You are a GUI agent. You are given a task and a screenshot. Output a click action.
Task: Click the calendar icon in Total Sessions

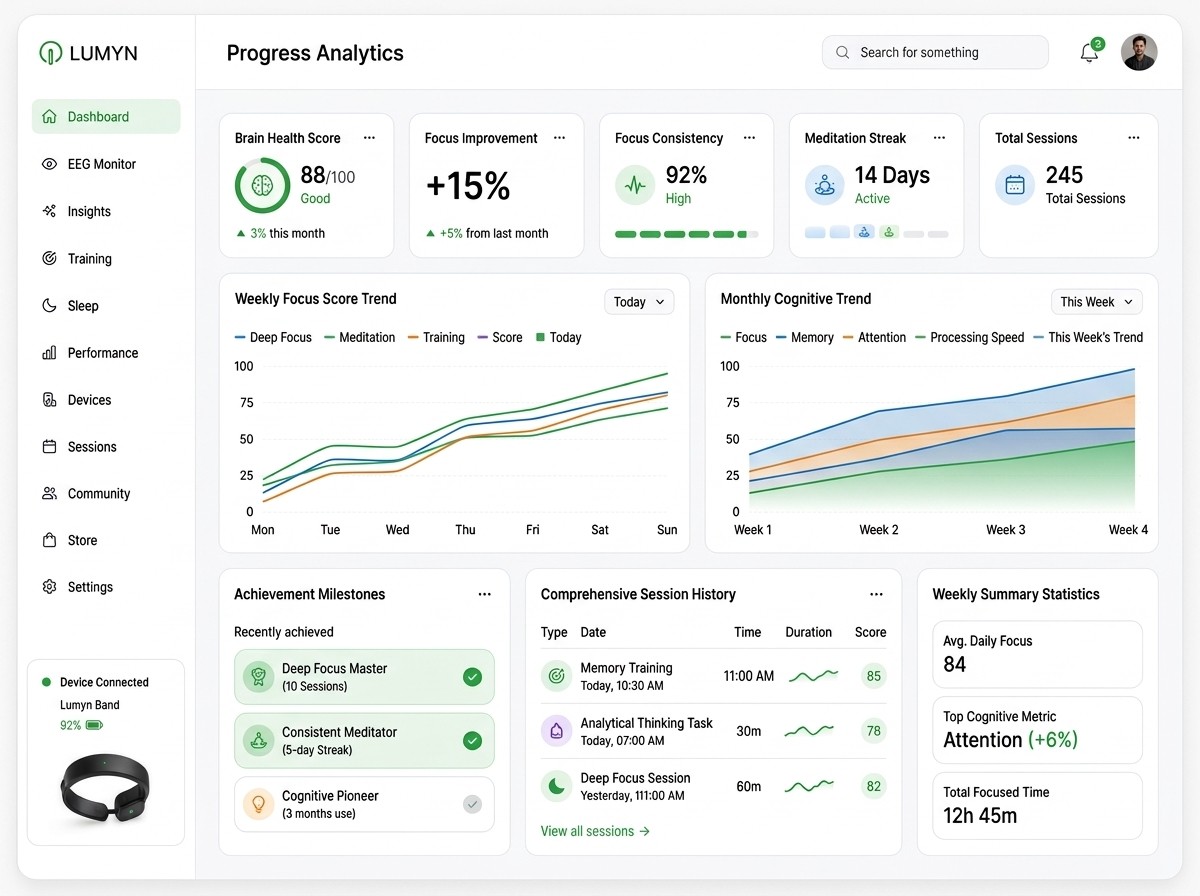(x=1014, y=185)
